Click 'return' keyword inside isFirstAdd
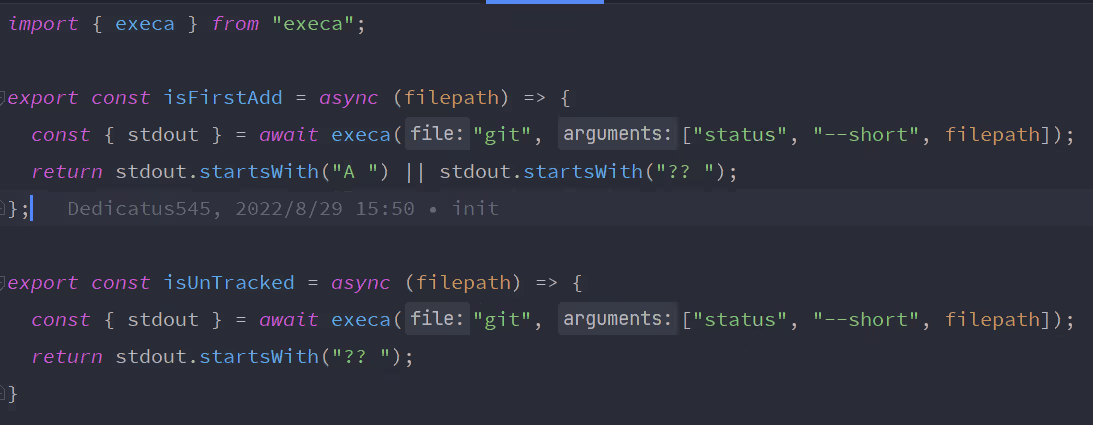Viewport: 1093px width, 425px height. [67, 171]
